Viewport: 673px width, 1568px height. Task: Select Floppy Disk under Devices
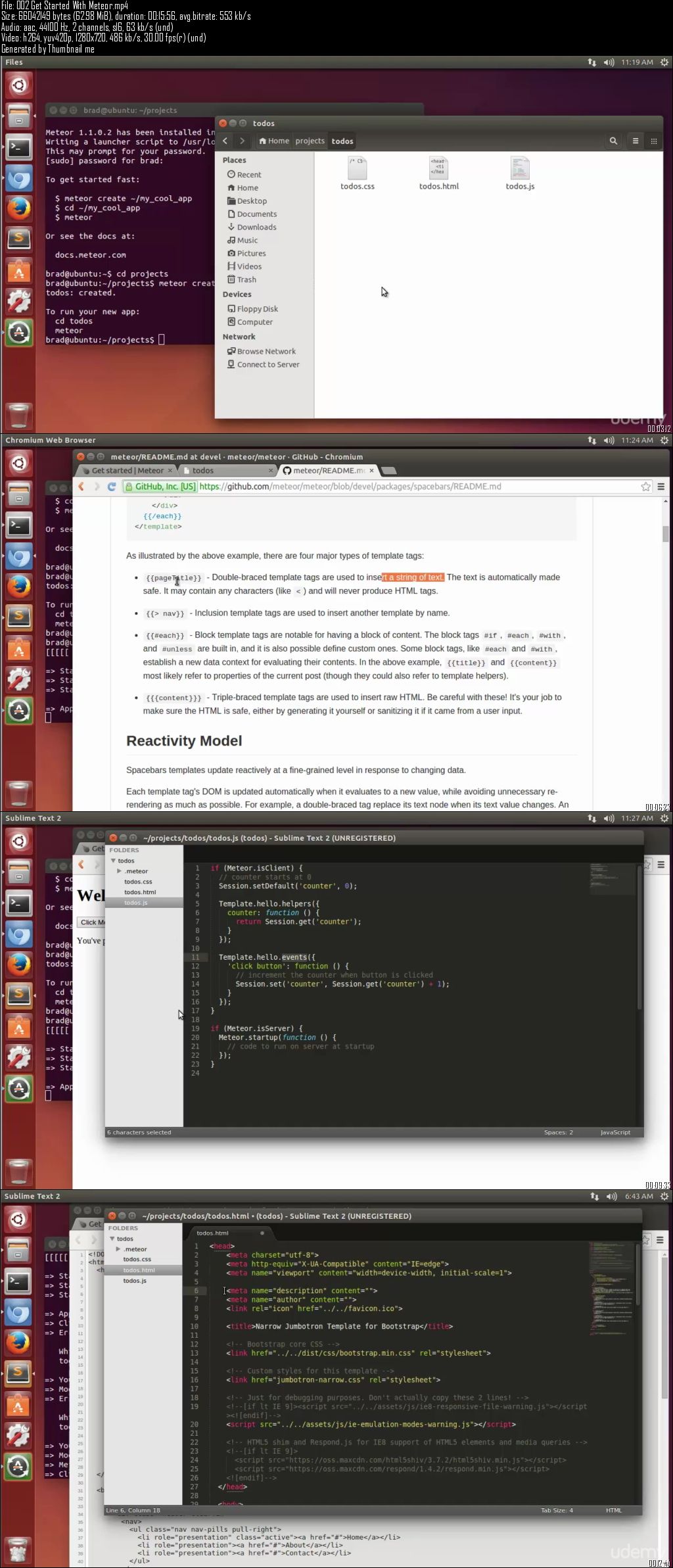253,309
